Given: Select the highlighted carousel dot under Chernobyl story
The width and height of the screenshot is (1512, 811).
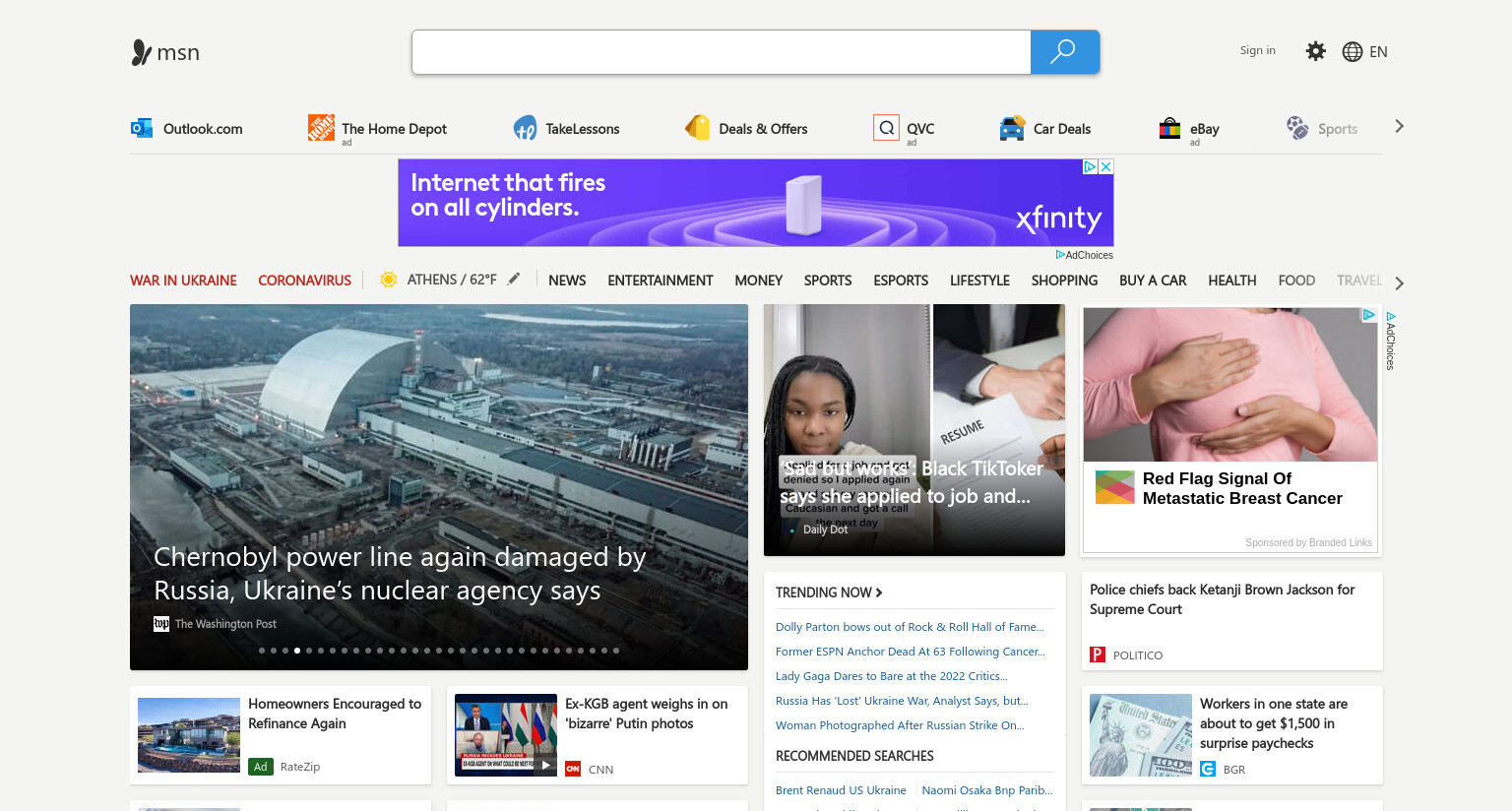Looking at the screenshot, I should [297, 651].
